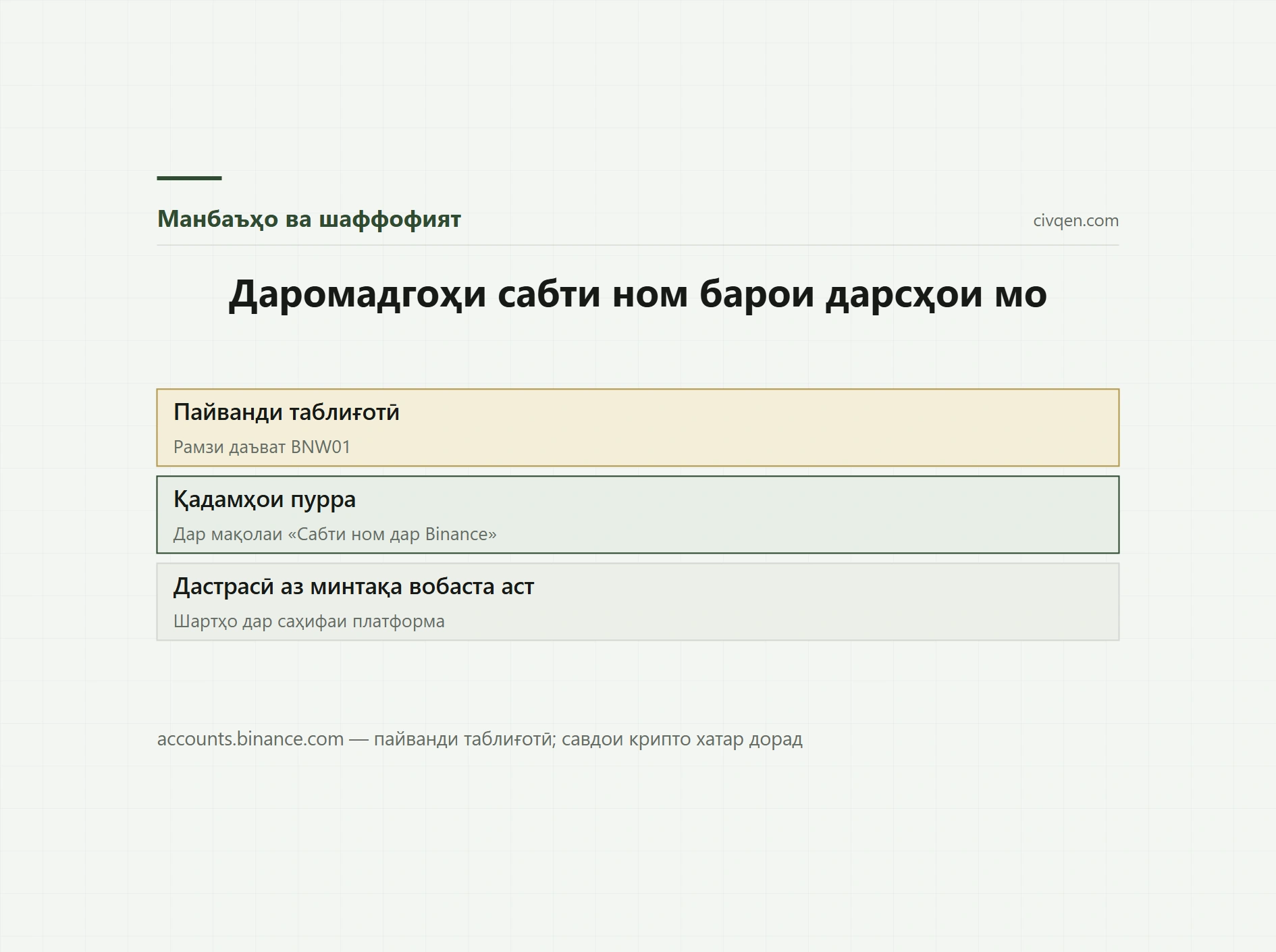
Task: Select the 'Манбаъҳо ва шаффофият' section heading
Action: (x=309, y=219)
